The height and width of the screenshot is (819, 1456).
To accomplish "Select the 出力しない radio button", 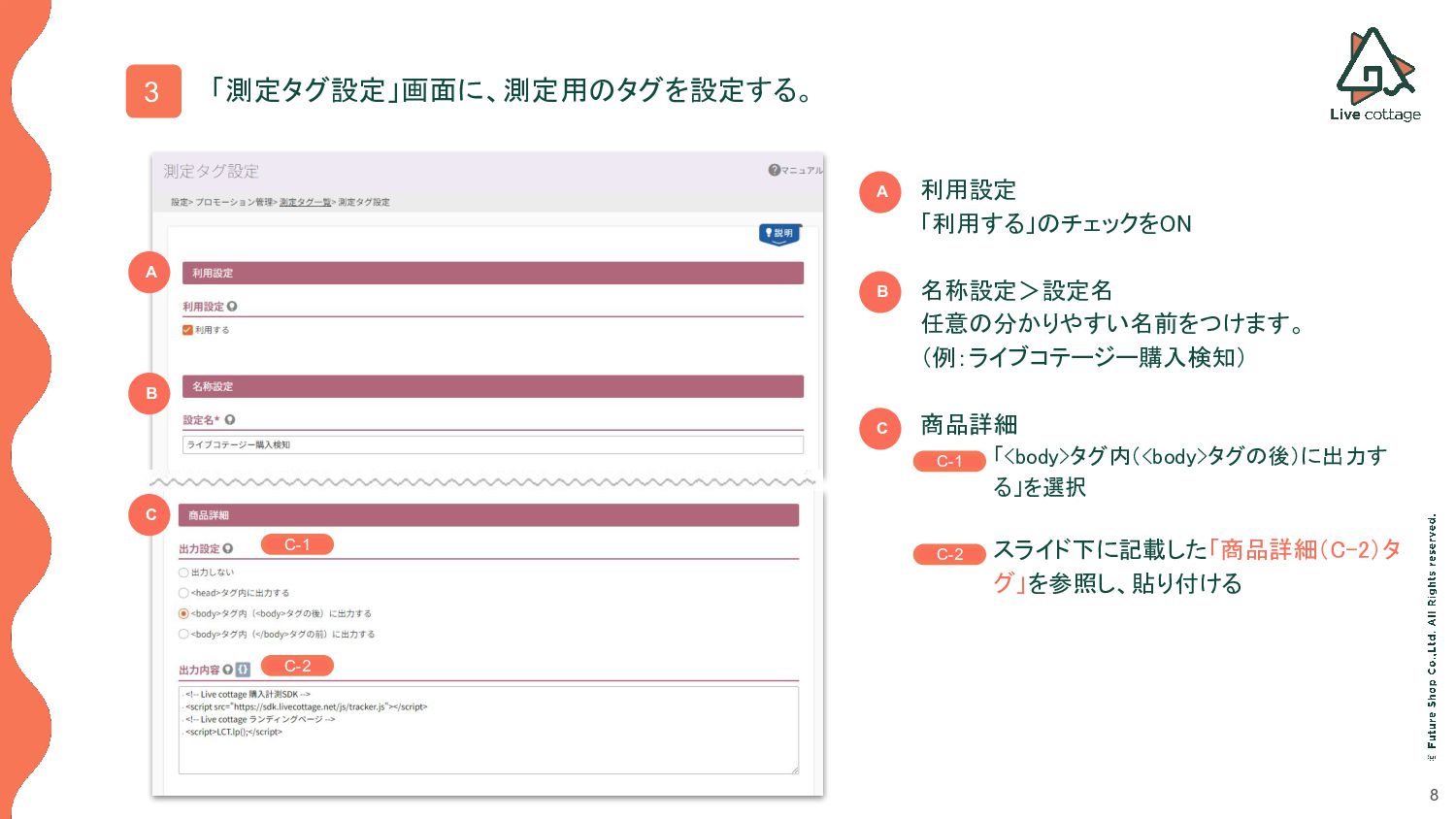I will 183,573.
